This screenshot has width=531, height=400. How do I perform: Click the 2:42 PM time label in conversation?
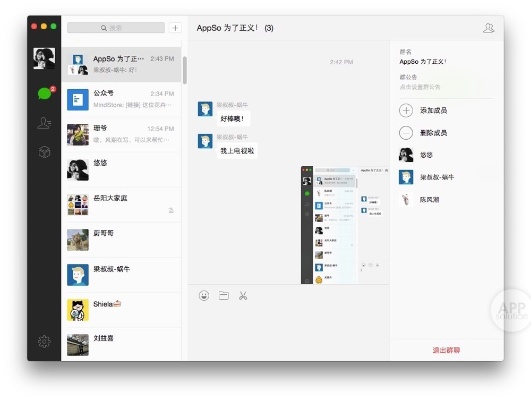click(341, 62)
